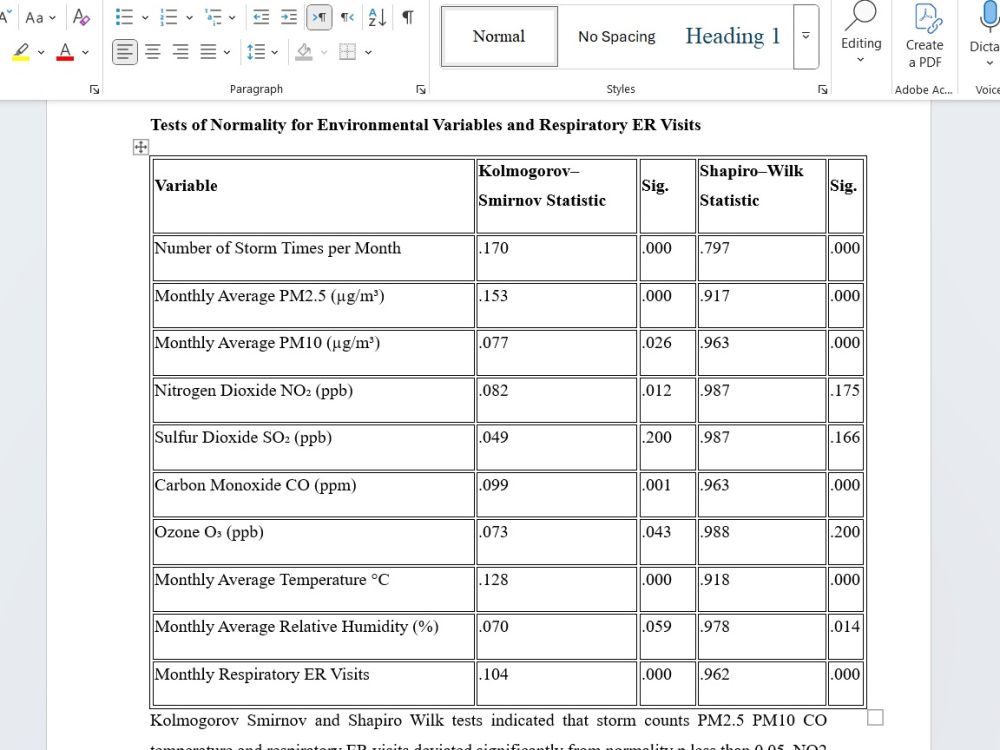The width and height of the screenshot is (1000, 750).
Task: Open the Paragraph settings dialog launcher
Action: pos(421,90)
